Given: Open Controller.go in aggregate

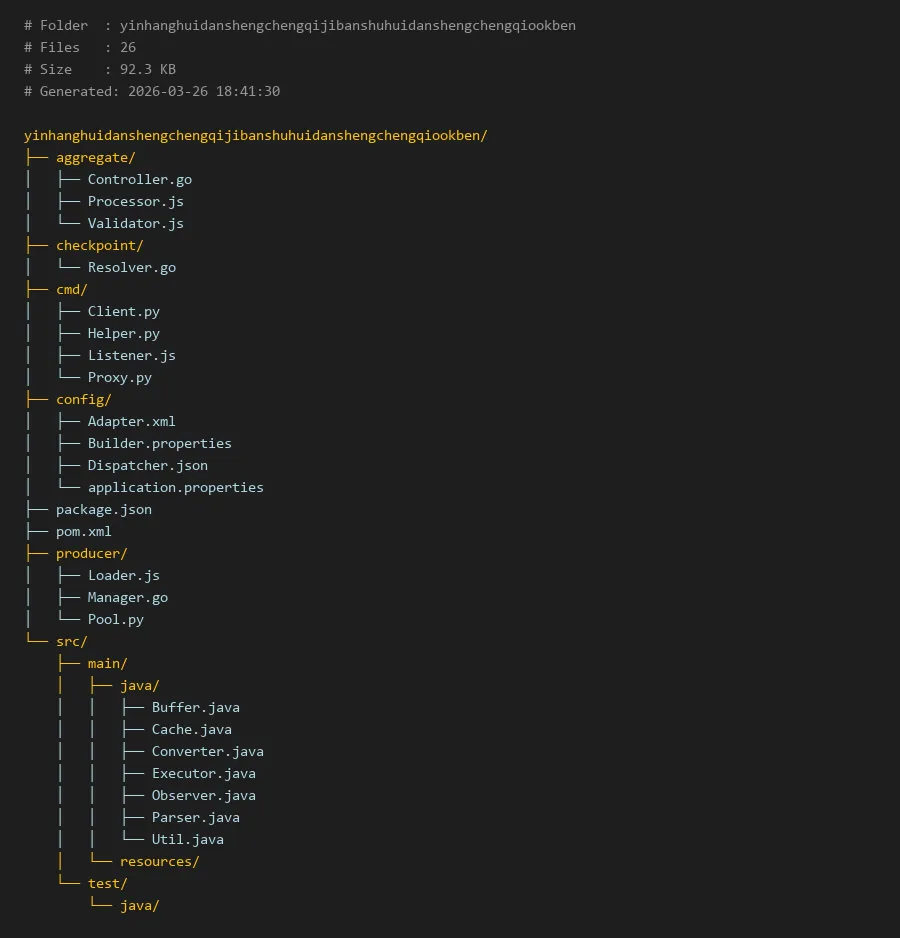Looking at the screenshot, I should point(139,179).
